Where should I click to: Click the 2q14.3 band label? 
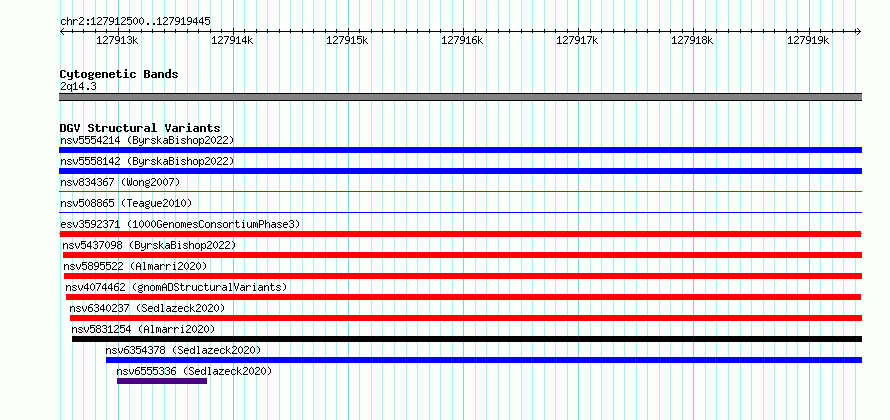pos(78,87)
